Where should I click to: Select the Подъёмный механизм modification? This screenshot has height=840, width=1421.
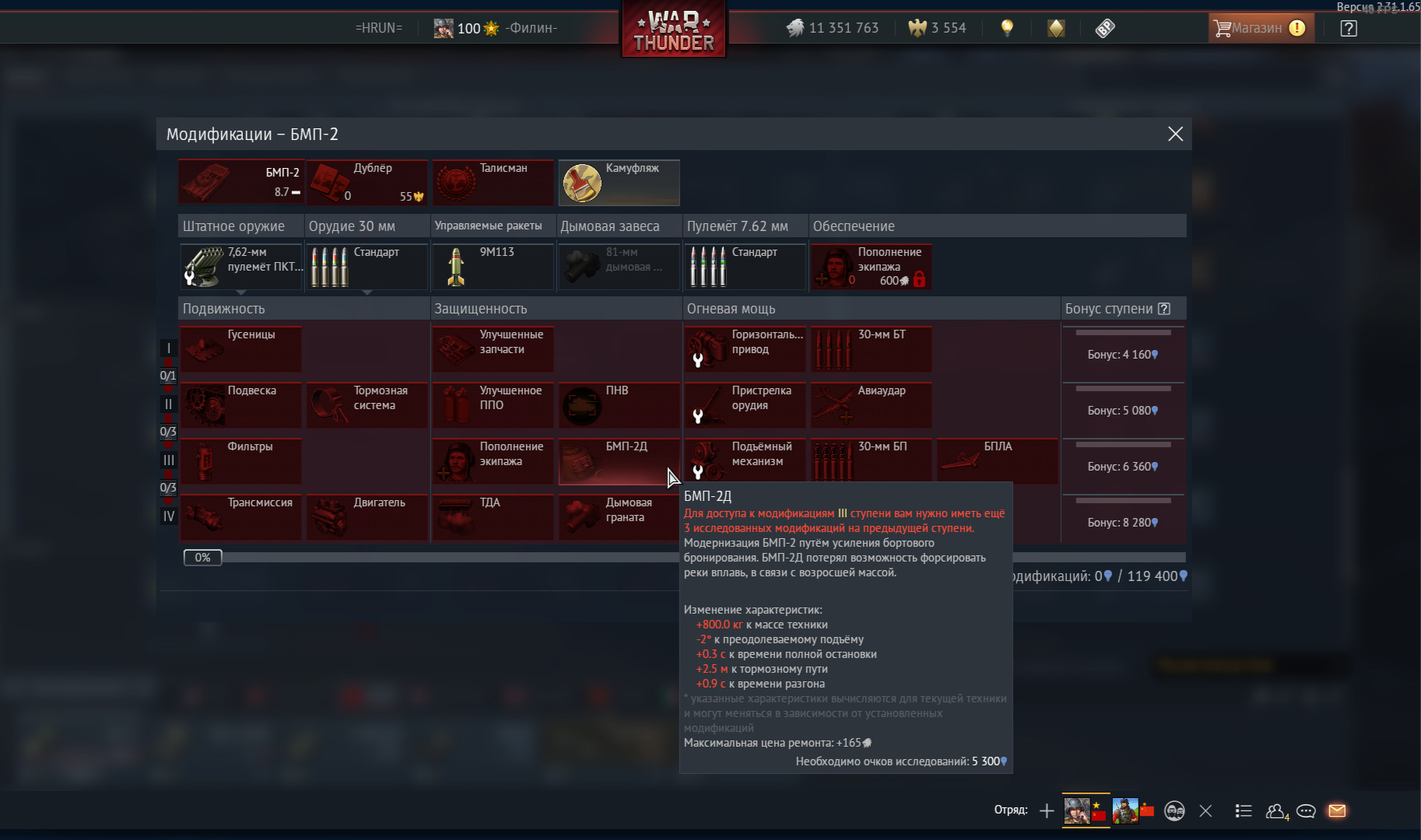(746, 461)
